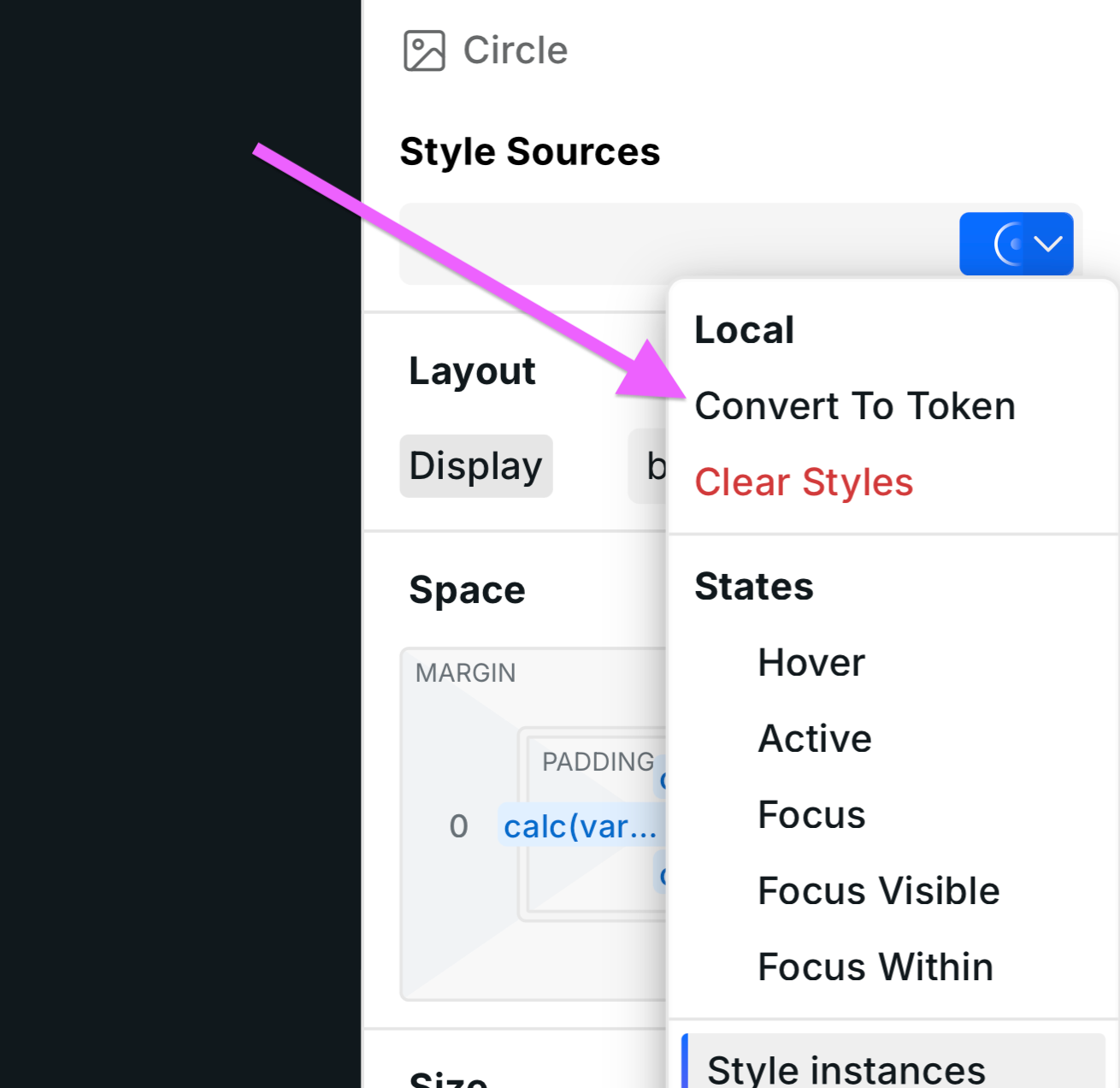Select the Active state
Image resolution: width=1120 pixels, height=1088 pixels.
814,738
